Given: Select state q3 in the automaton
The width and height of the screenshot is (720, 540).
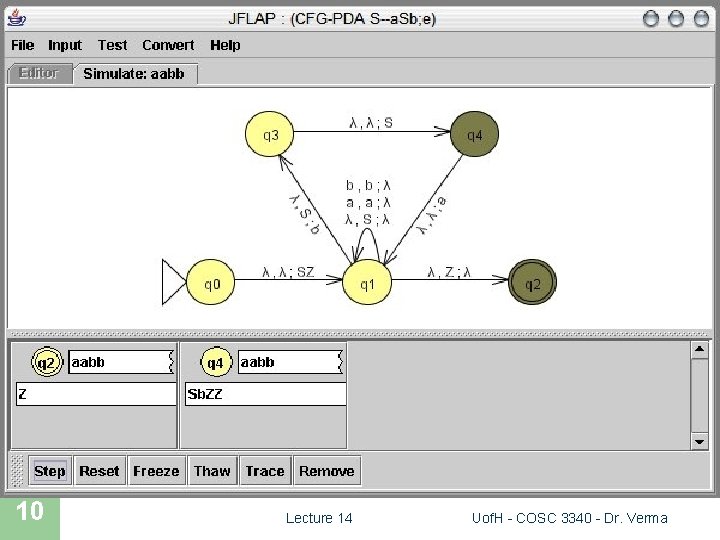Looking at the screenshot, I should click(270, 134).
